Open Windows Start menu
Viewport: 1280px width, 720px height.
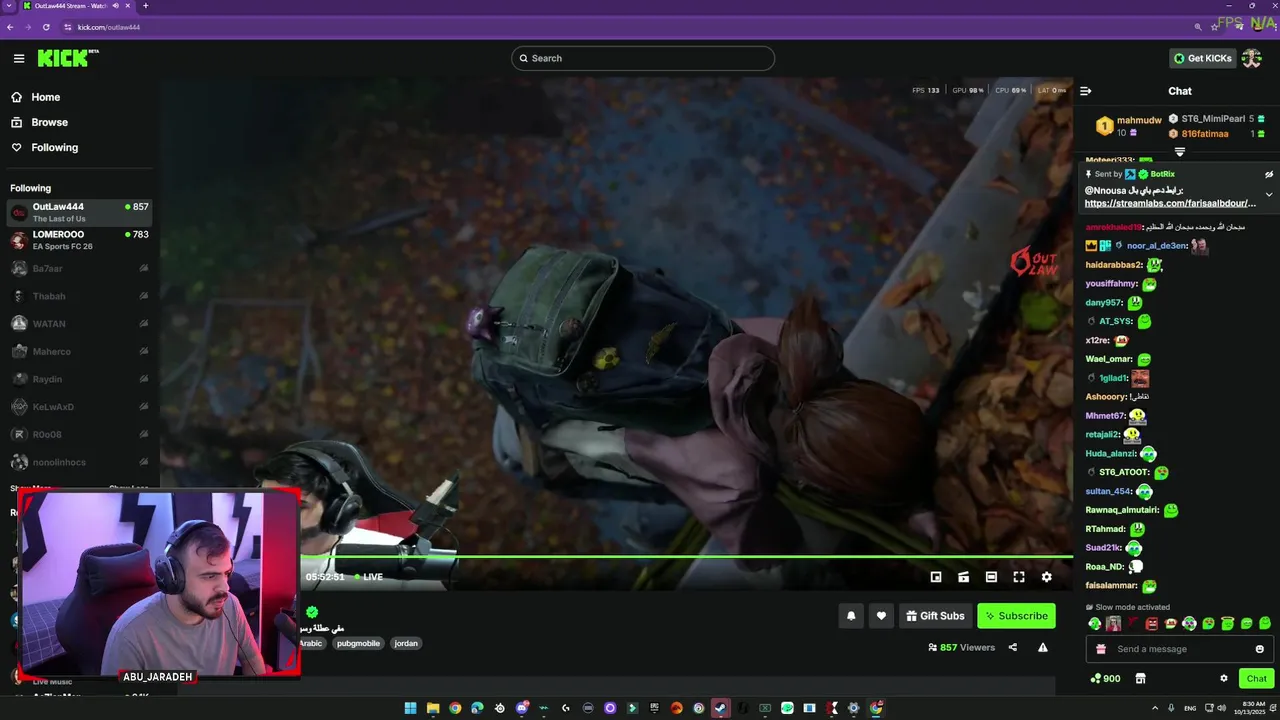pos(410,708)
